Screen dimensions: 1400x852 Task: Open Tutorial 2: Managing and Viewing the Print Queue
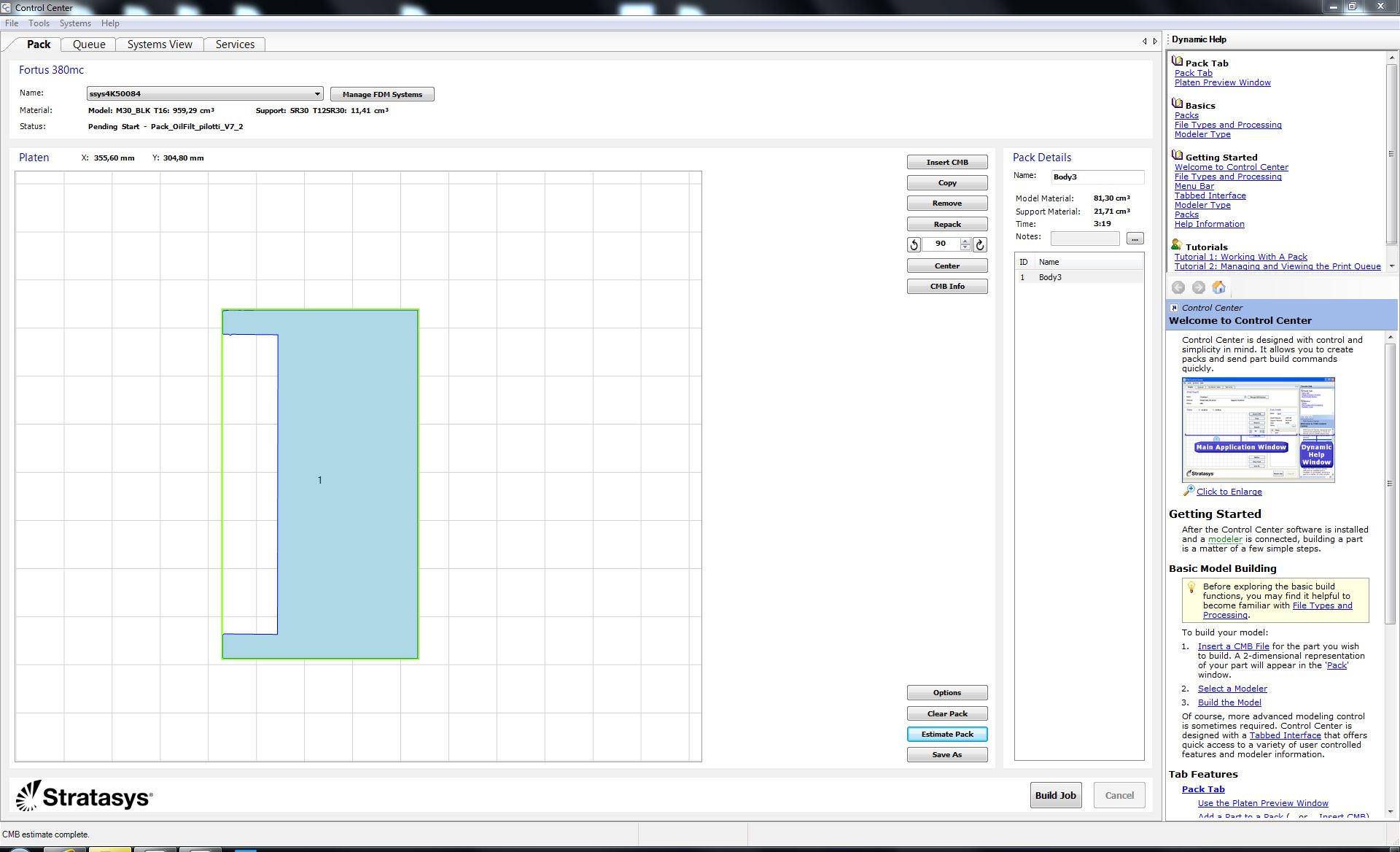point(1277,266)
